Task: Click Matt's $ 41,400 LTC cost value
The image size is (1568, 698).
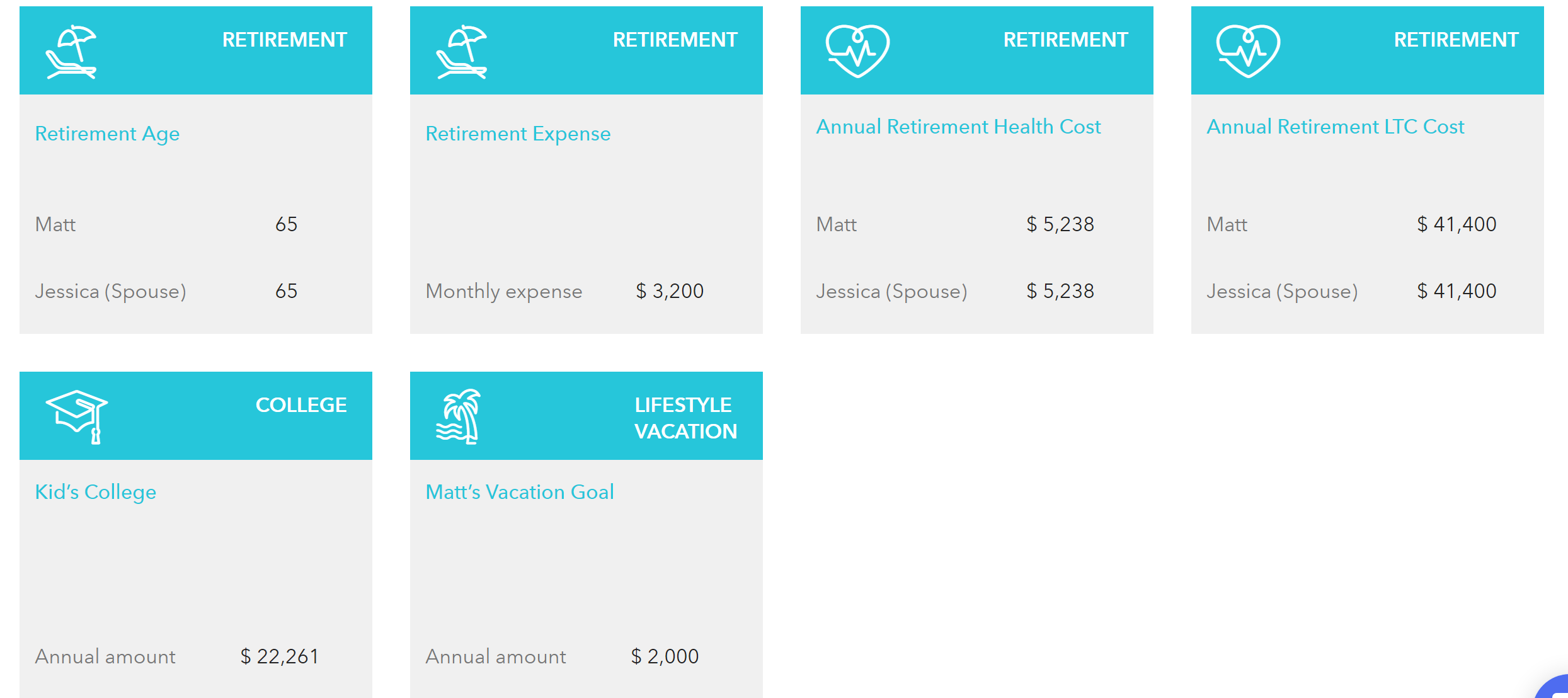Action: (1456, 224)
